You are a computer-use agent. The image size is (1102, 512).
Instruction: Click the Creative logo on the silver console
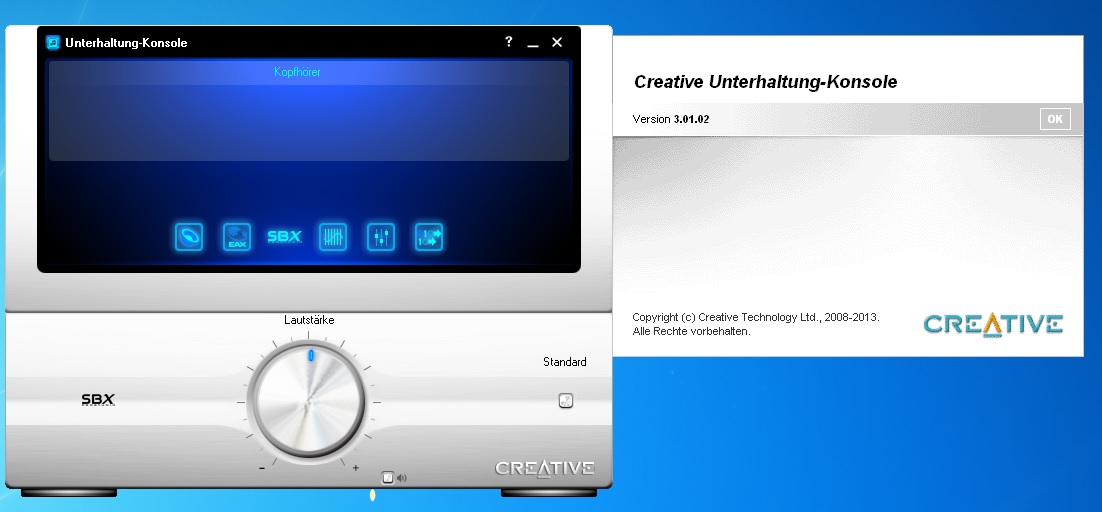click(545, 468)
